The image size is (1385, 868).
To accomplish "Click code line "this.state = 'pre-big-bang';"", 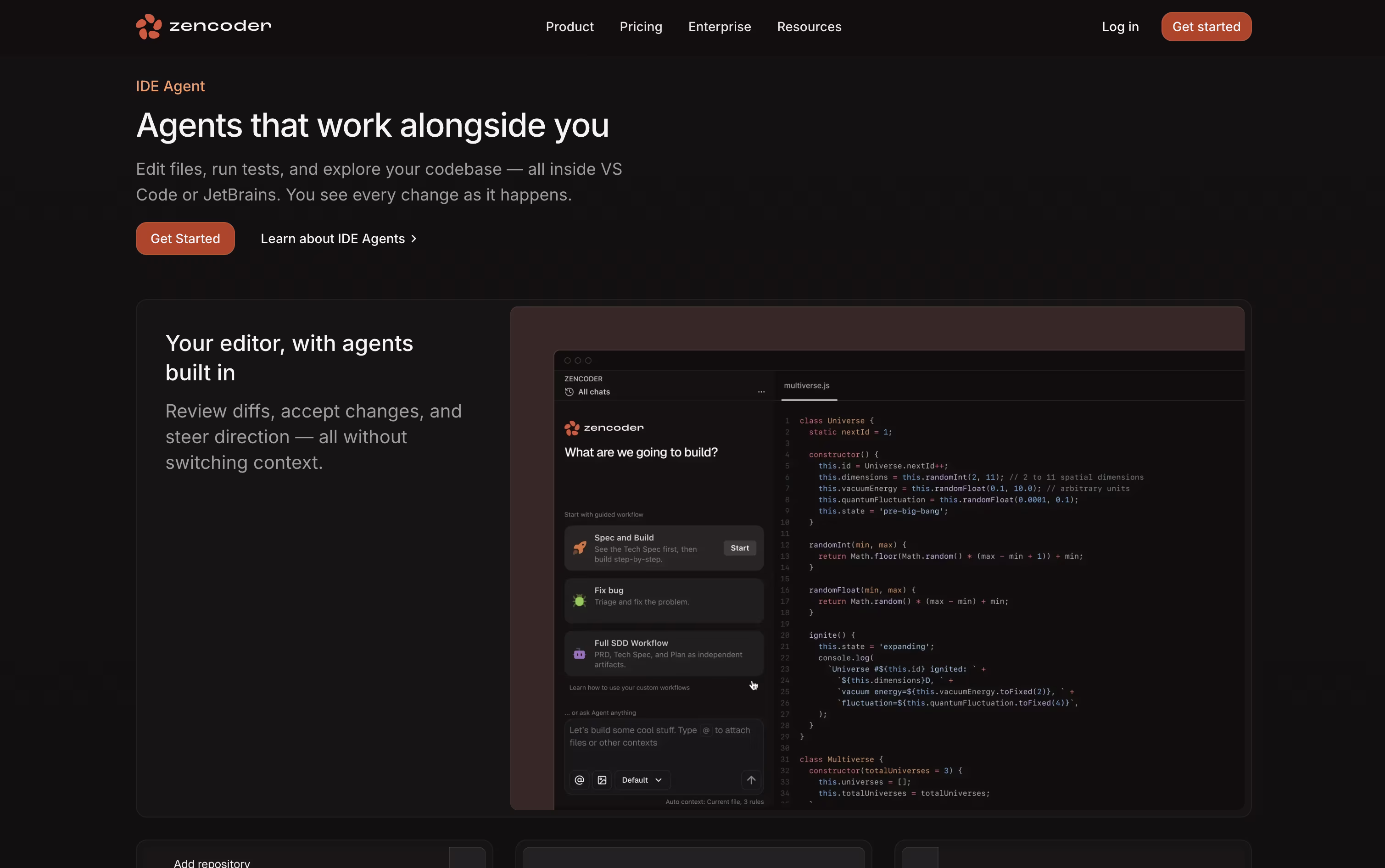I will 882,511.
